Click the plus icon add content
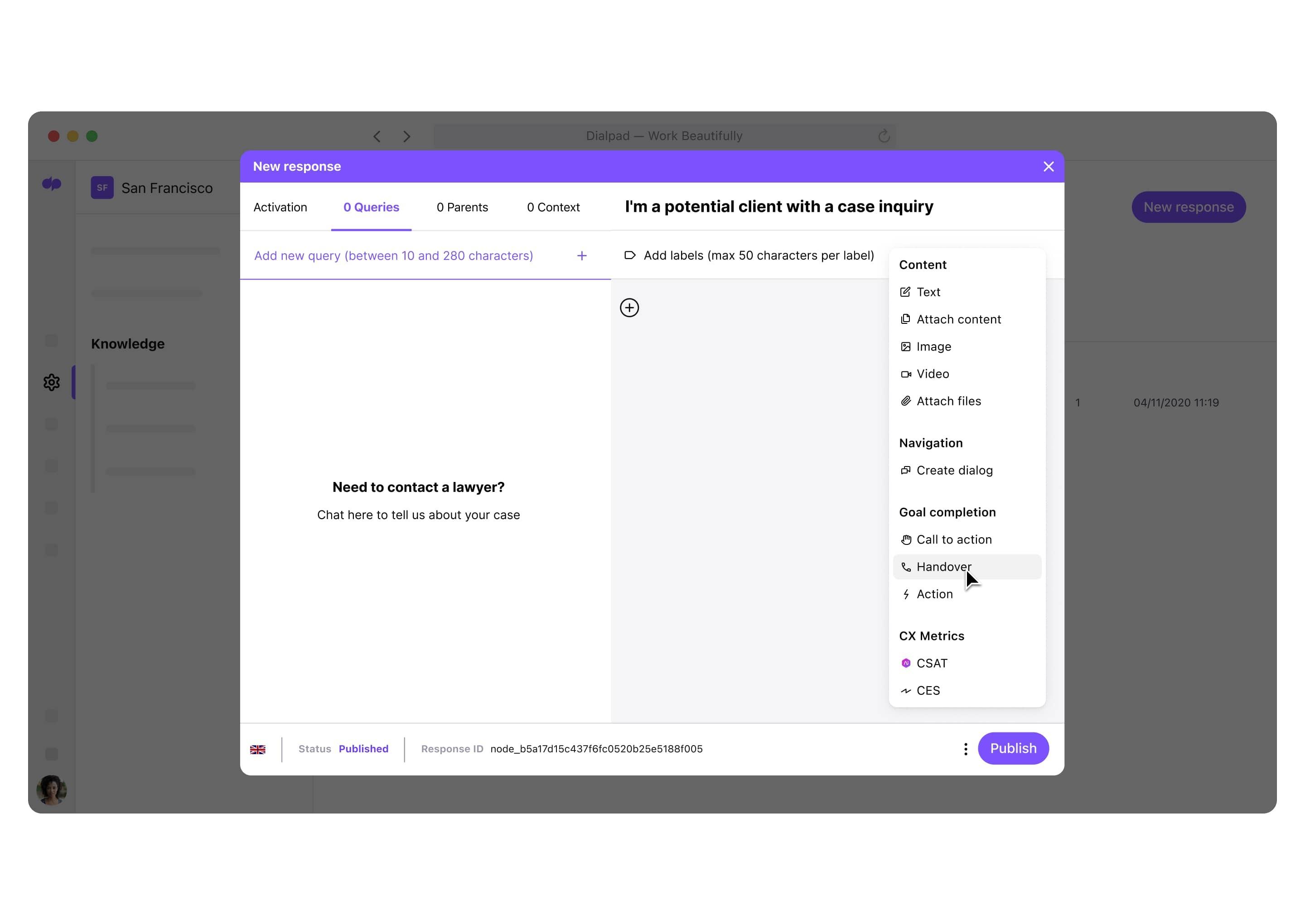Image resolution: width=1305 pixels, height=924 pixels. 630,307
